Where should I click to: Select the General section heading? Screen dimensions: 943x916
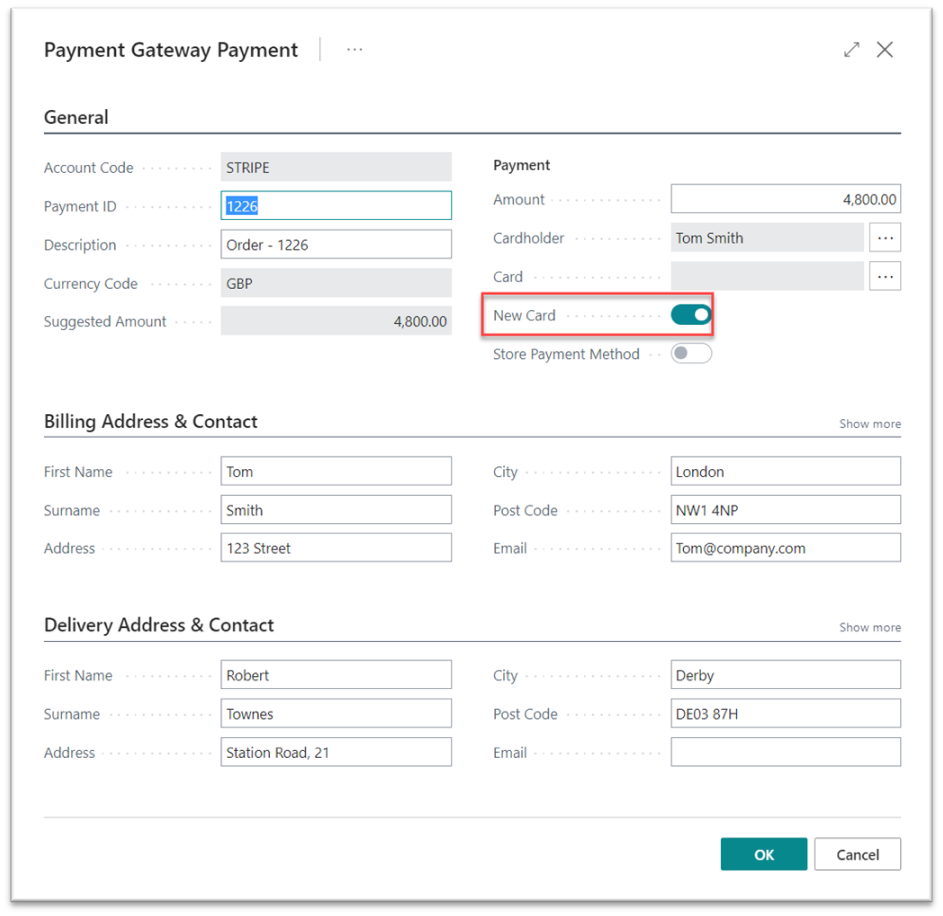coord(76,117)
